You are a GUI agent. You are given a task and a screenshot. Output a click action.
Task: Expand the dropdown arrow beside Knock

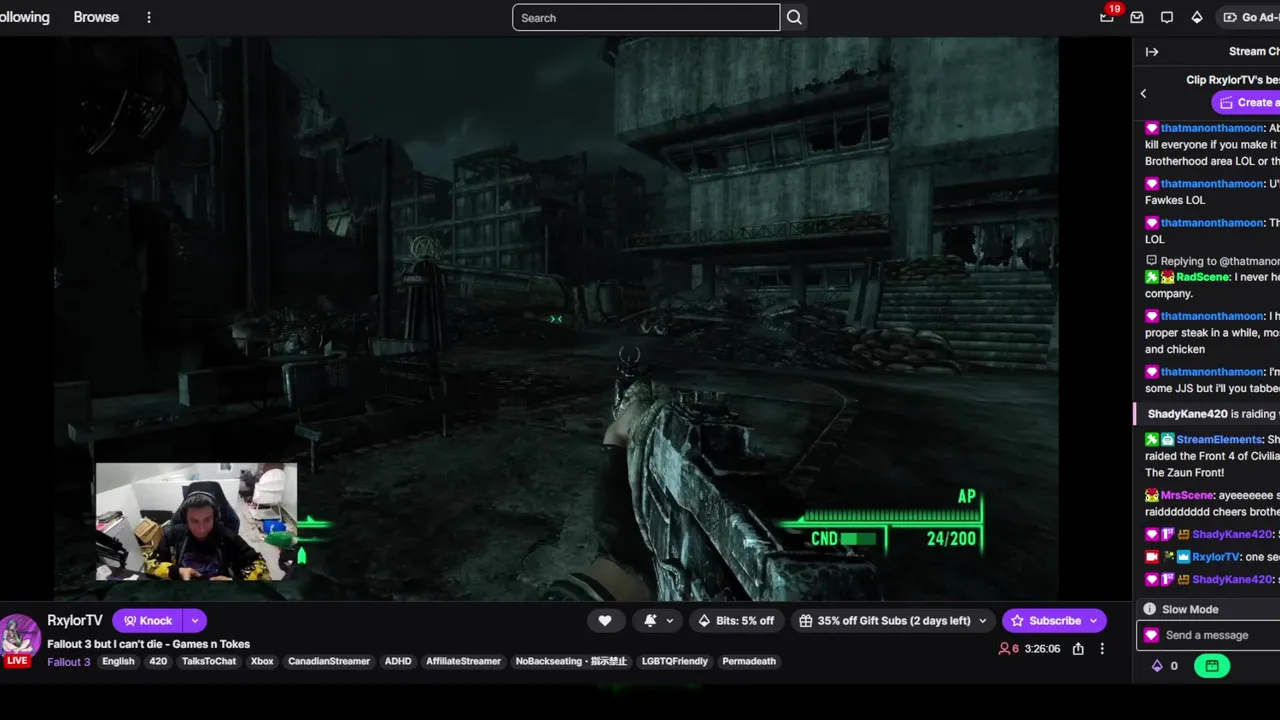click(x=195, y=620)
